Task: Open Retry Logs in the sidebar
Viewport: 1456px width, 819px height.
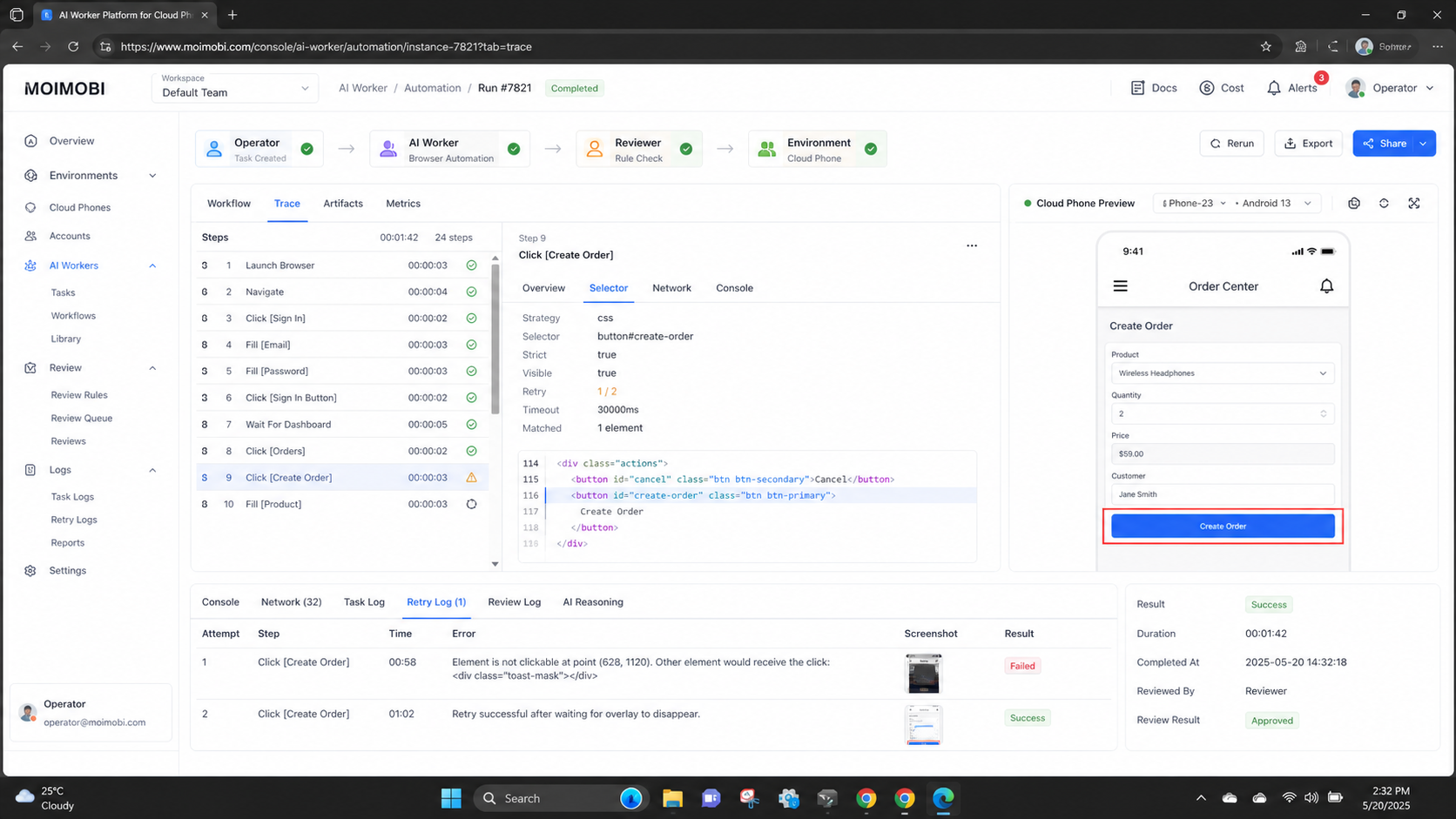Action: point(74,520)
